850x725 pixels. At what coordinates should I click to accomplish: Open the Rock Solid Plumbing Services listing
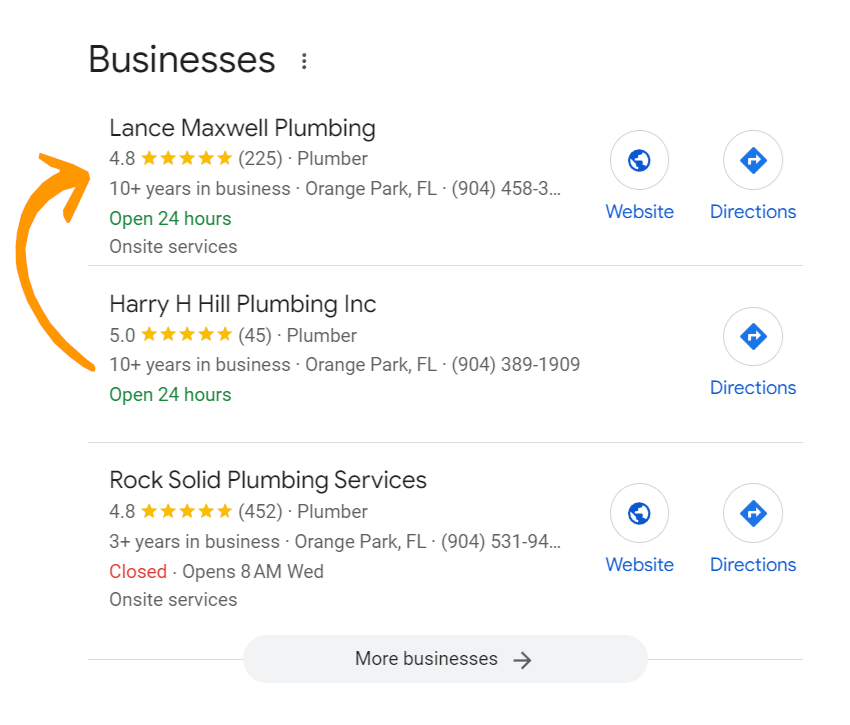point(267,480)
